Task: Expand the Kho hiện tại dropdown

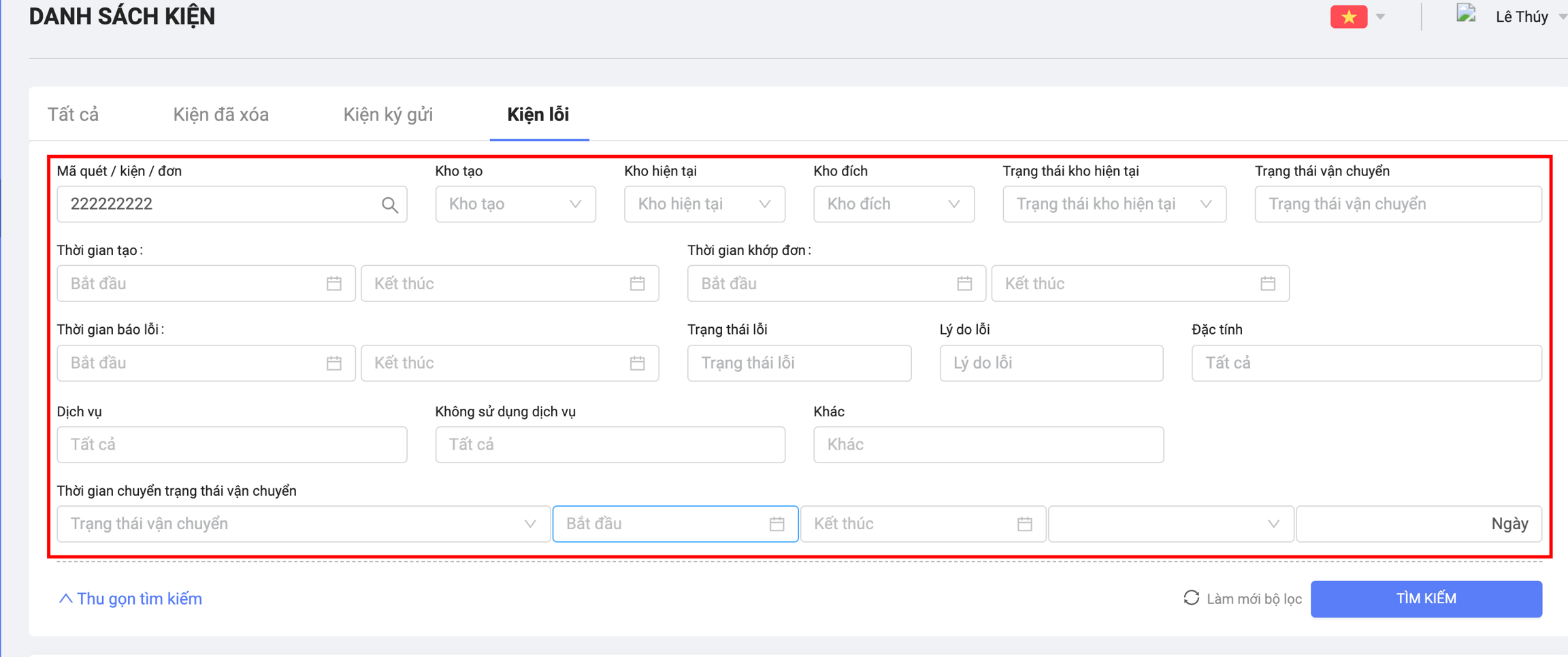Action: [x=704, y=204]
